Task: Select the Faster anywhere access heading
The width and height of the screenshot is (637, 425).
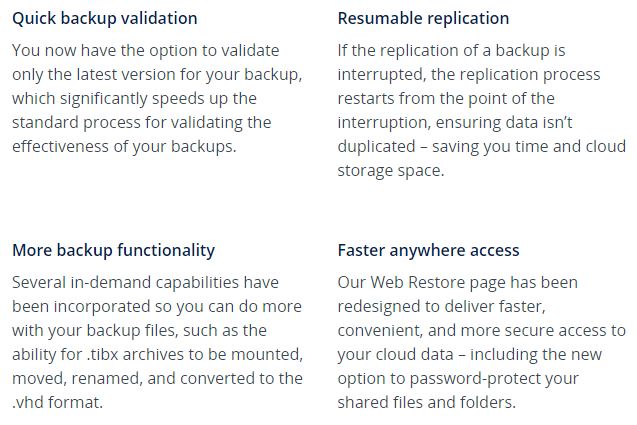Action: 429,250
